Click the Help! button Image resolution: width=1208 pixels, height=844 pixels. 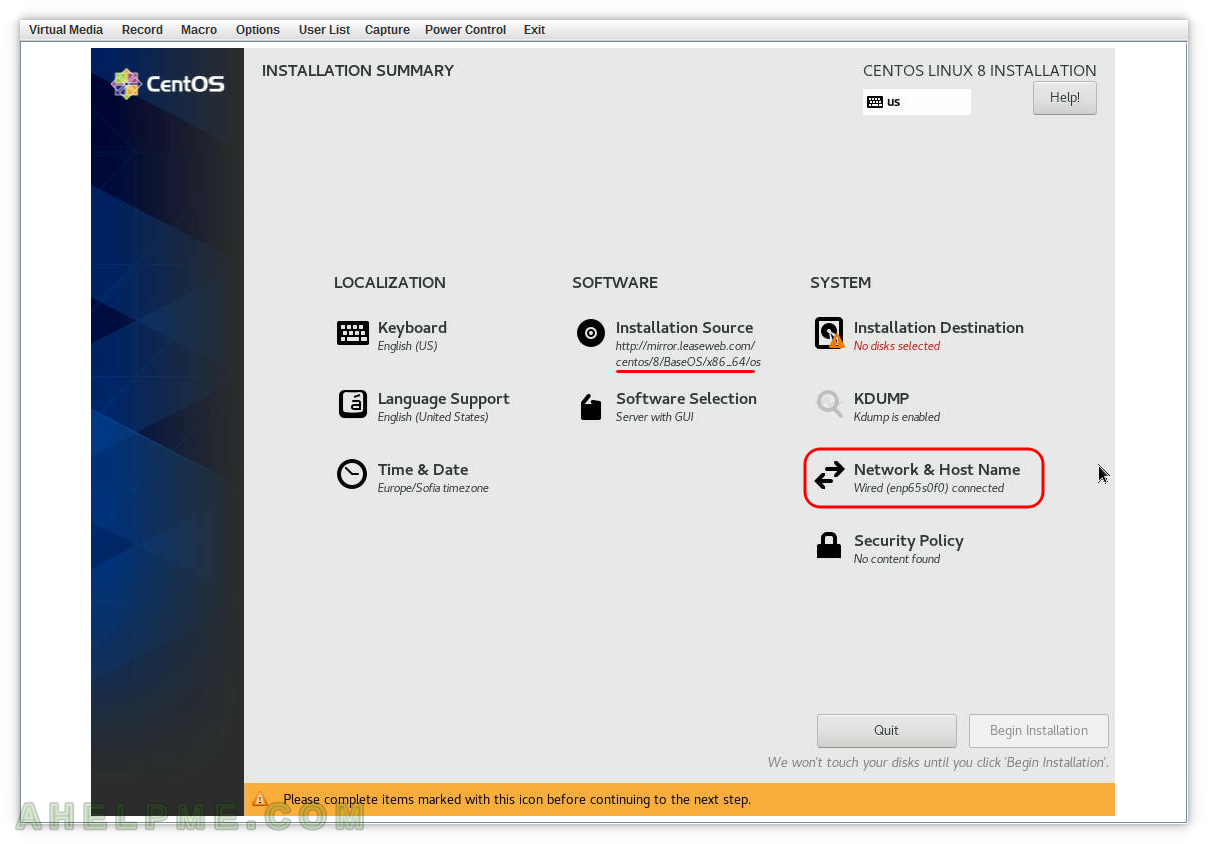click(x=1064, y=98)
